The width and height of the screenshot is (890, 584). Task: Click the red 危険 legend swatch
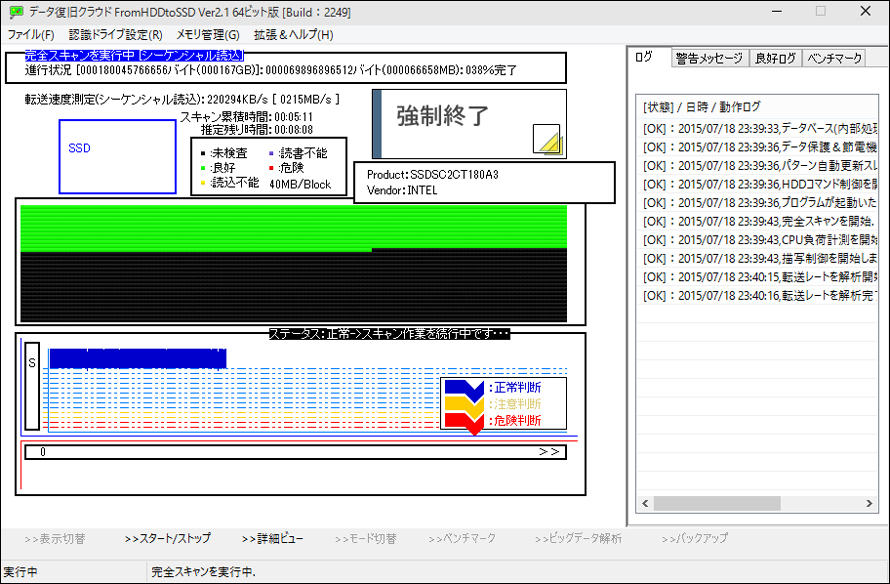(271, 168)
